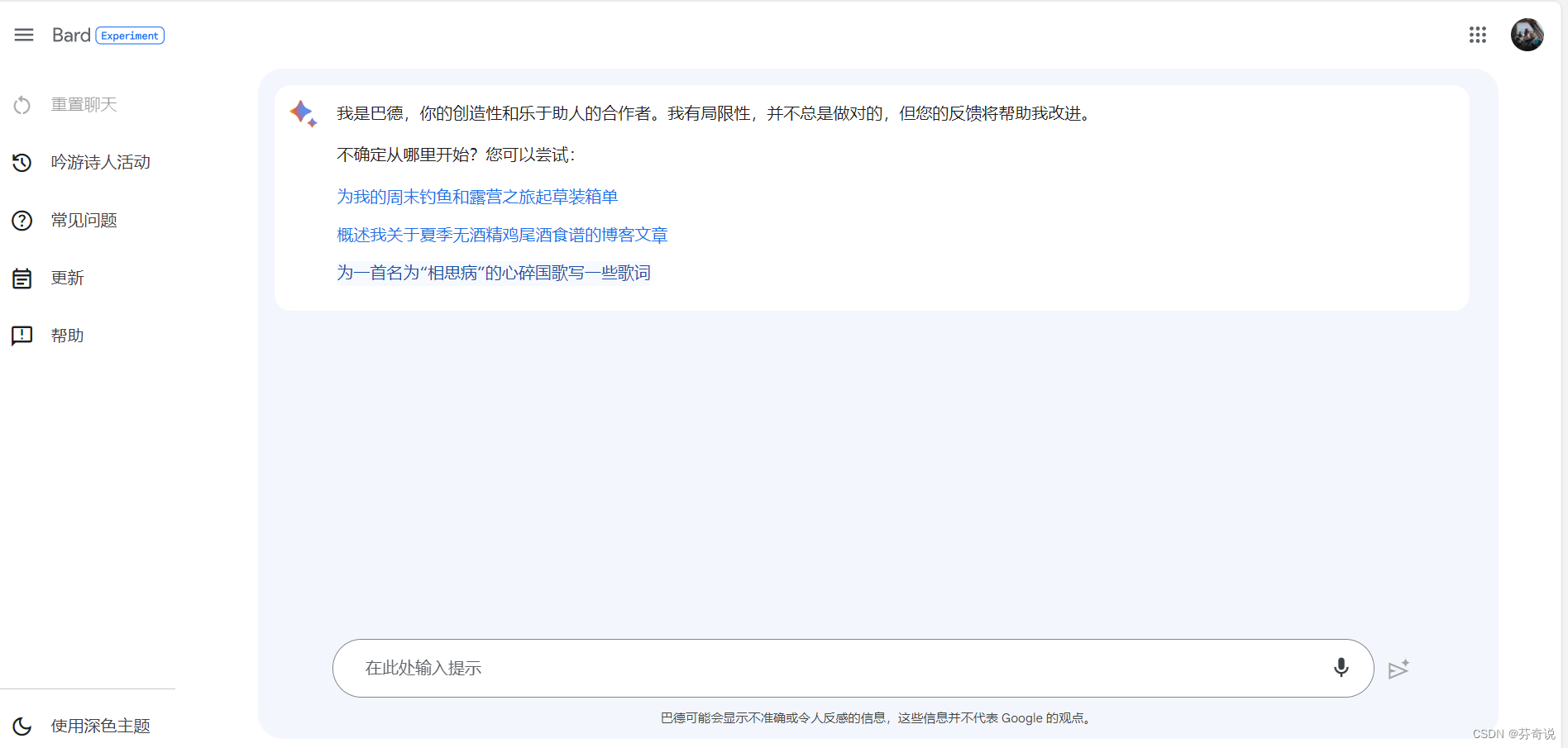Click the Bard activity history icon
1568x748 pixels.
(22, 163)
